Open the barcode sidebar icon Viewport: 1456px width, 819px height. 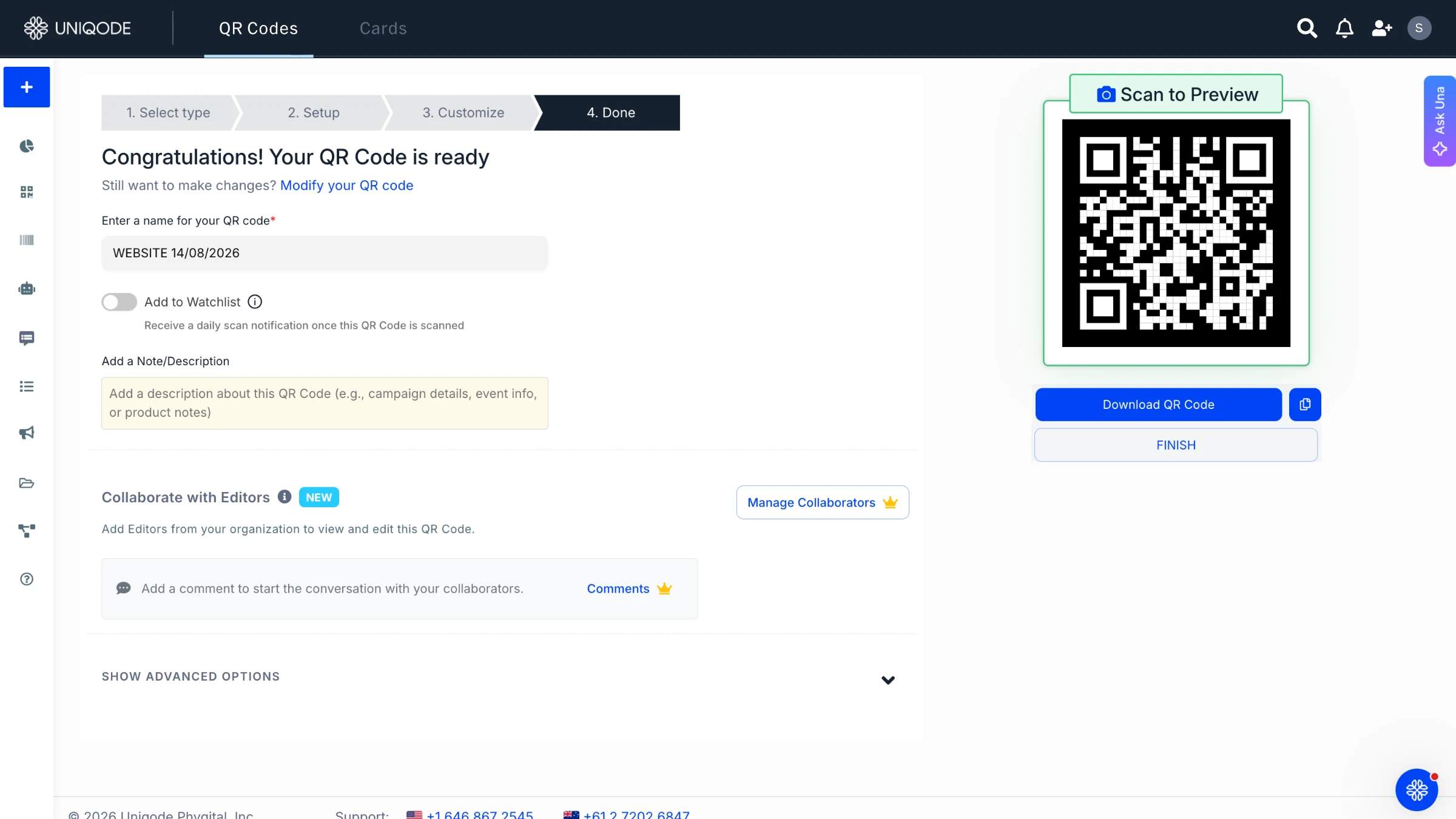point(27,240)
